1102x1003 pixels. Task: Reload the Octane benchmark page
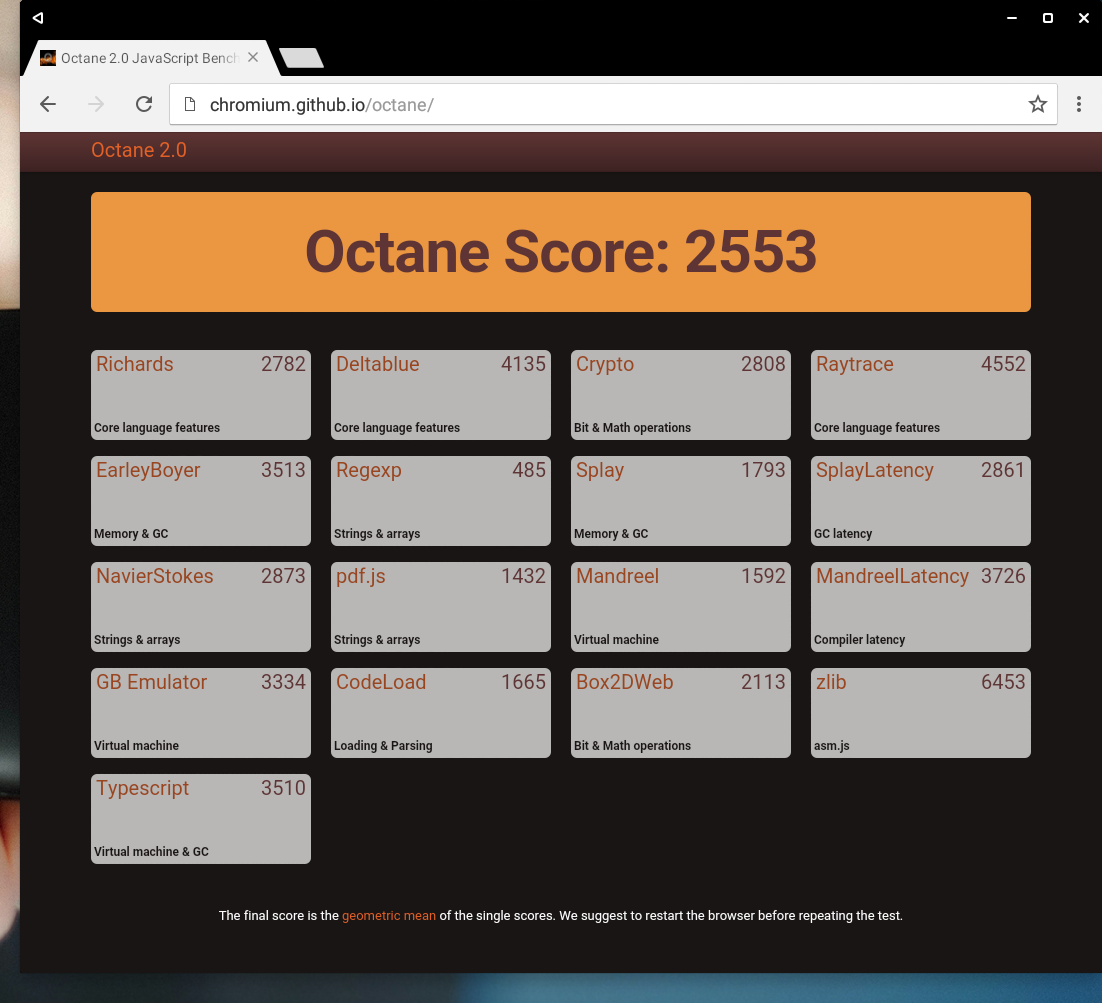143,104
